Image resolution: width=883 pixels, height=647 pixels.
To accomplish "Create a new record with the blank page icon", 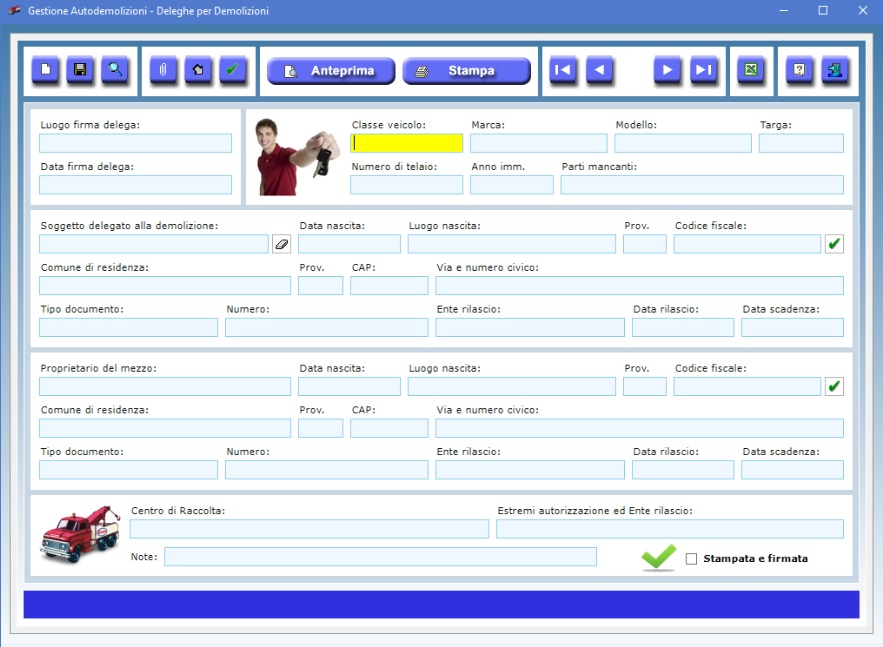I will [x=46, y=70].
